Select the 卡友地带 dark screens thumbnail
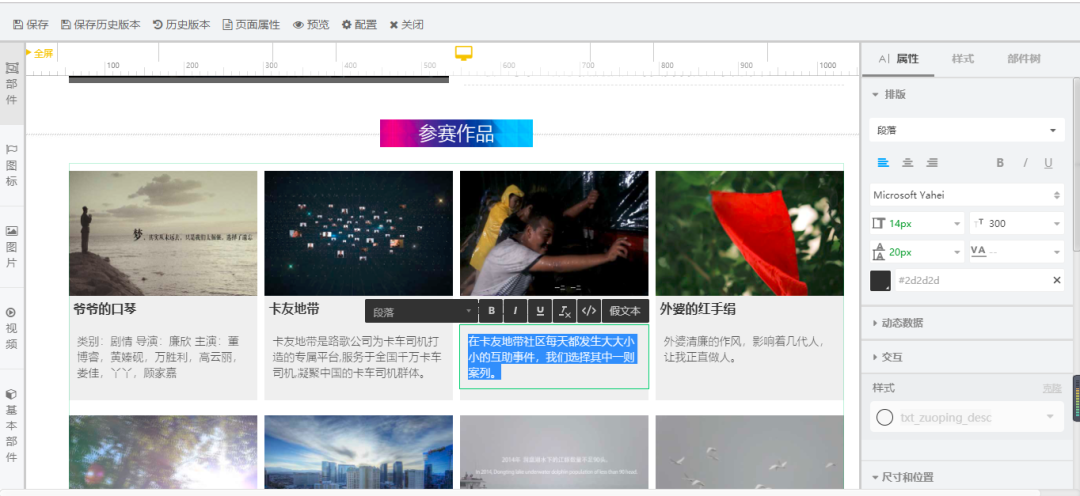Screen dimensions: 1080x496 pyautogui.click(x=358, y=233)
